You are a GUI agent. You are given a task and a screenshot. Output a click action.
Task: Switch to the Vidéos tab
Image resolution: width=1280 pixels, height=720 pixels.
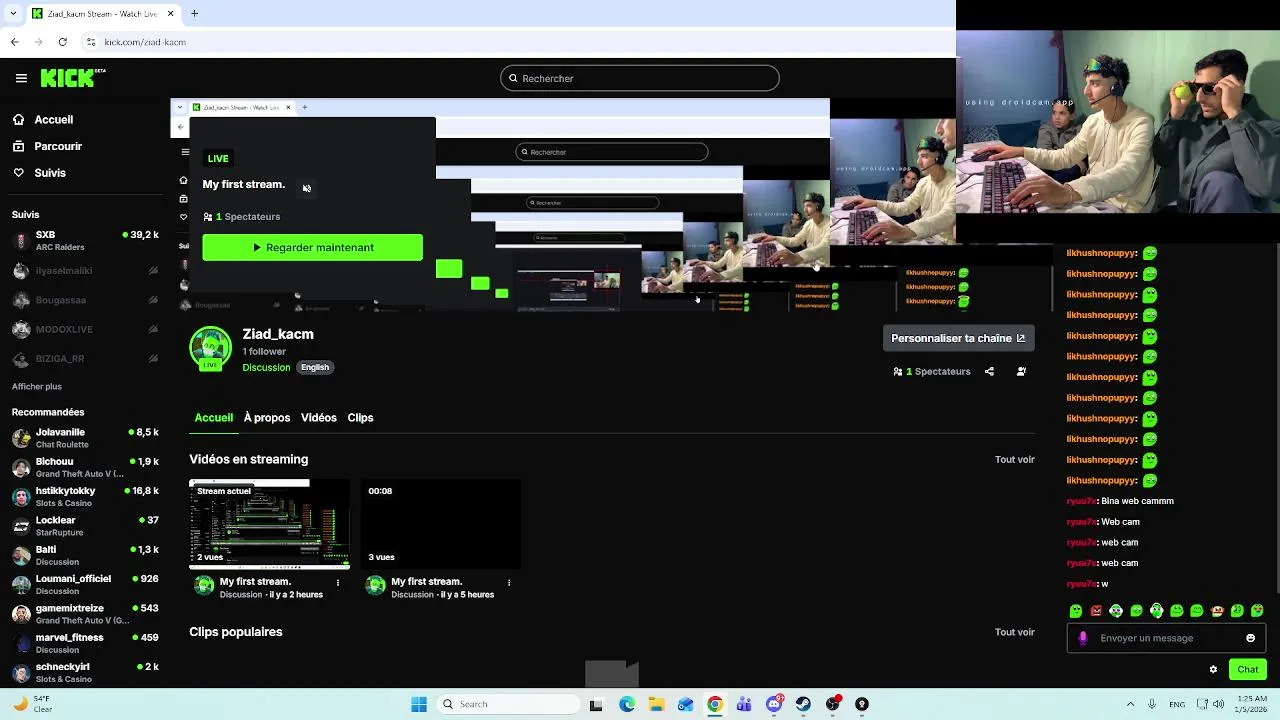[319, 418]
